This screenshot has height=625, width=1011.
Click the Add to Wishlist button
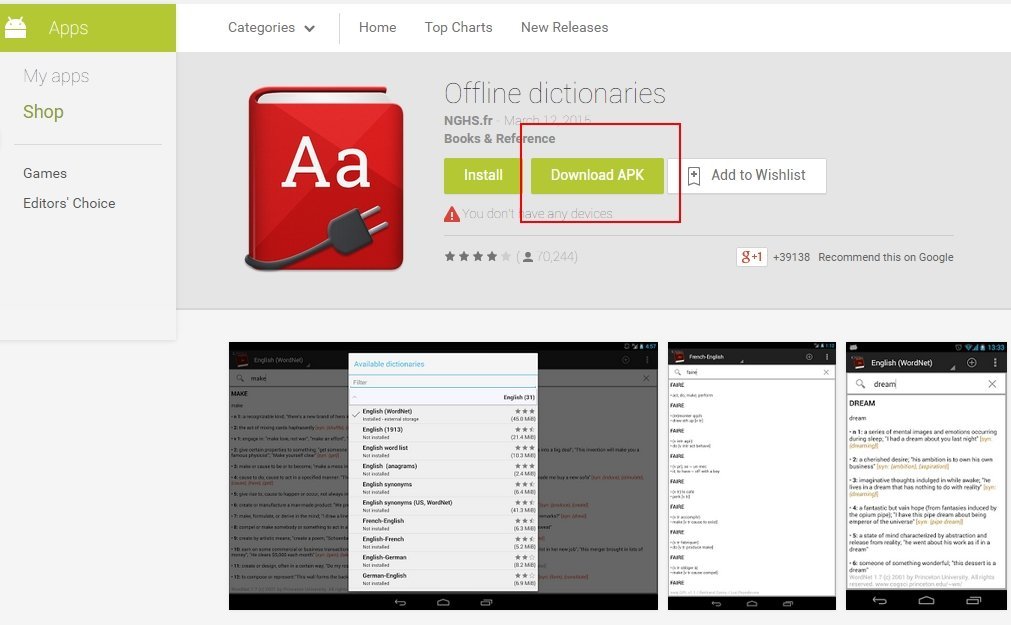(x=747, y=175)
